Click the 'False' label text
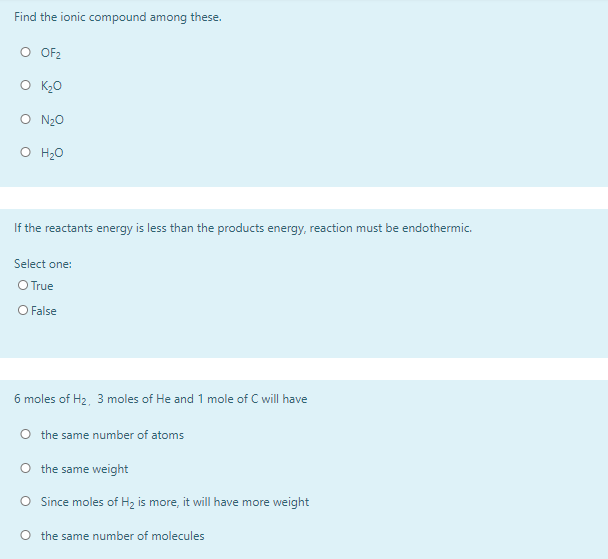The width and height of the screenshot is (608, 559). pyautogui.click(x=44, y=311)
